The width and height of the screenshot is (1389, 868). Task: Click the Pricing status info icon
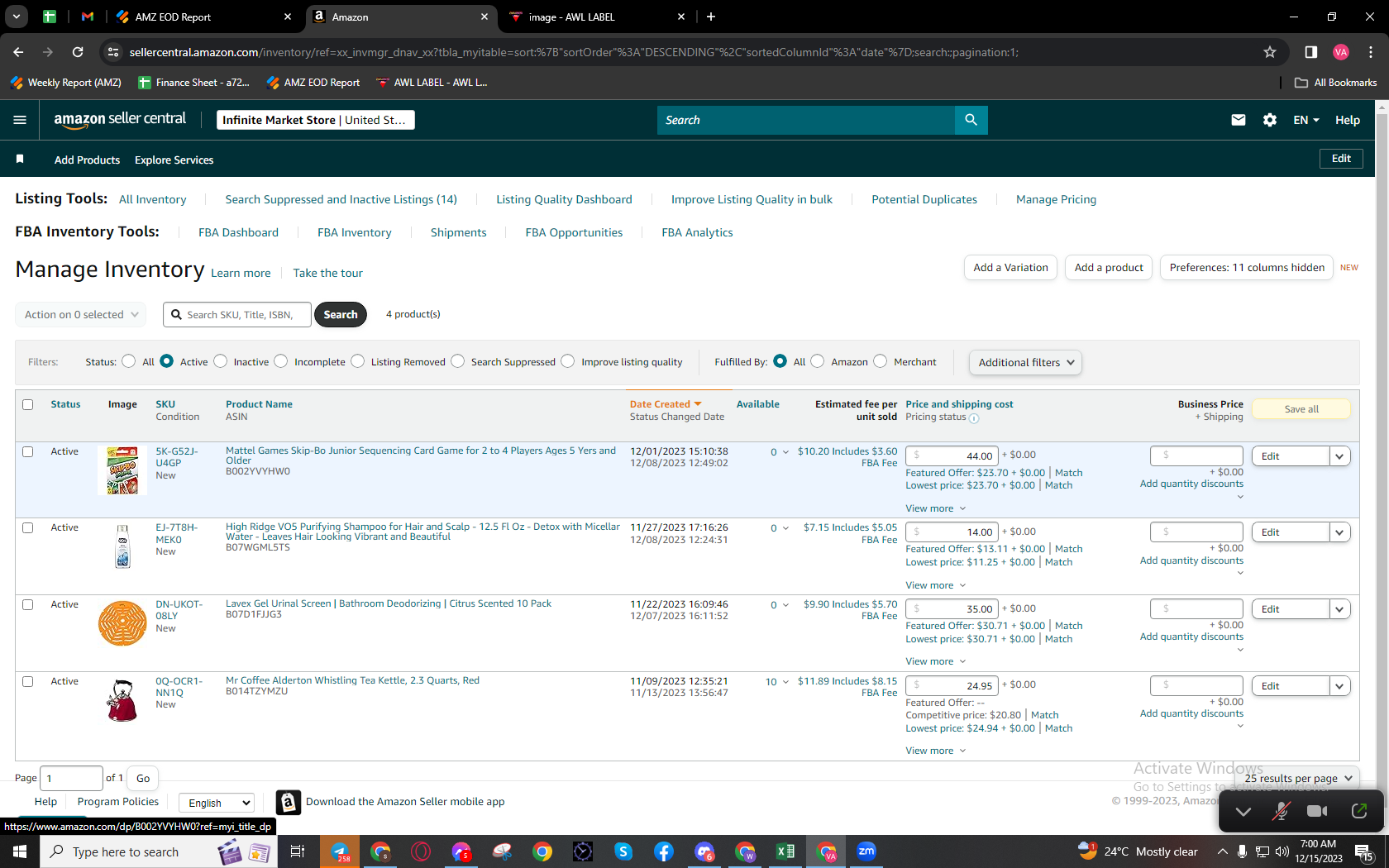click(974, 418)
